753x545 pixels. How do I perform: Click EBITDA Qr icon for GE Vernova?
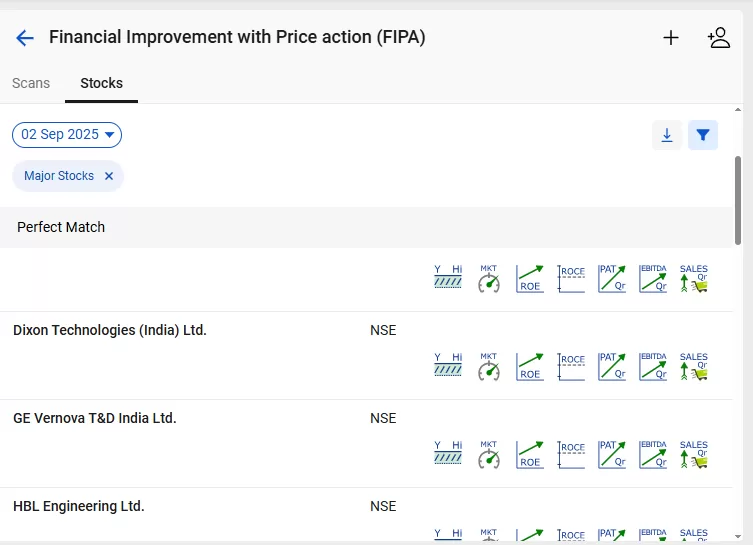pyautogui.click(x=653, y=454)
